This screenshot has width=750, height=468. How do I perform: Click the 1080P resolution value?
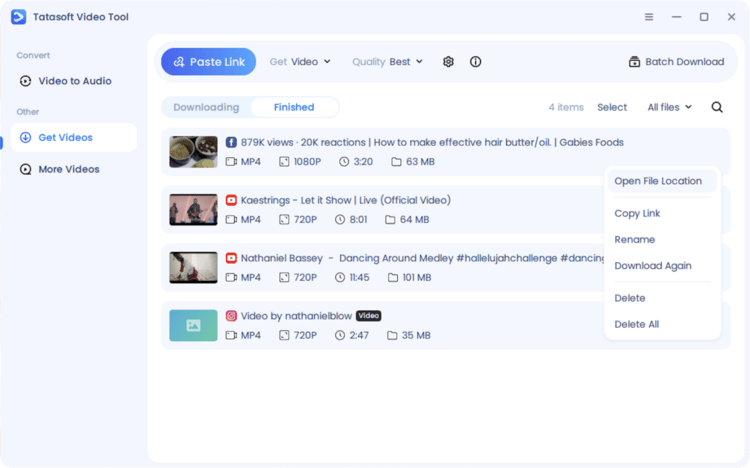(307, 162)
